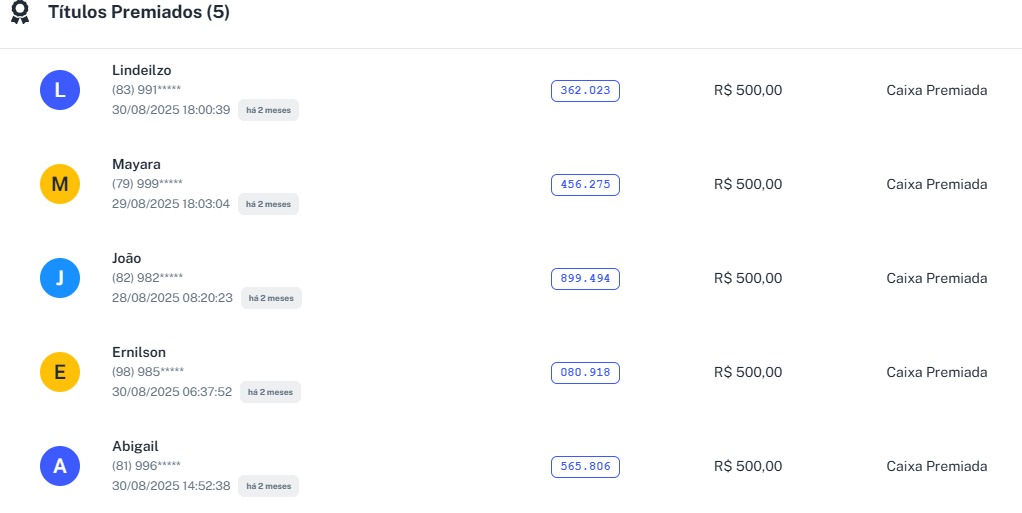Click the name Mayara

tap(136, 164)
